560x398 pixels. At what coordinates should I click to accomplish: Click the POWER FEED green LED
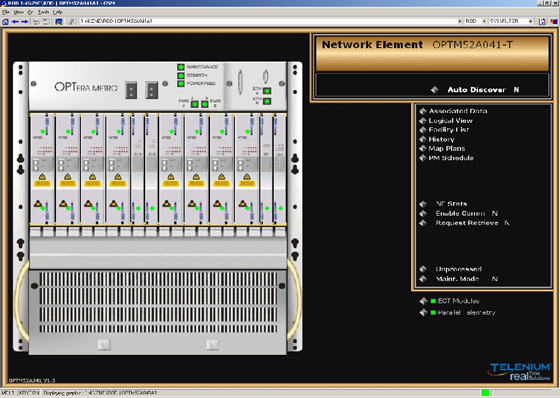(x=181, y=84)
